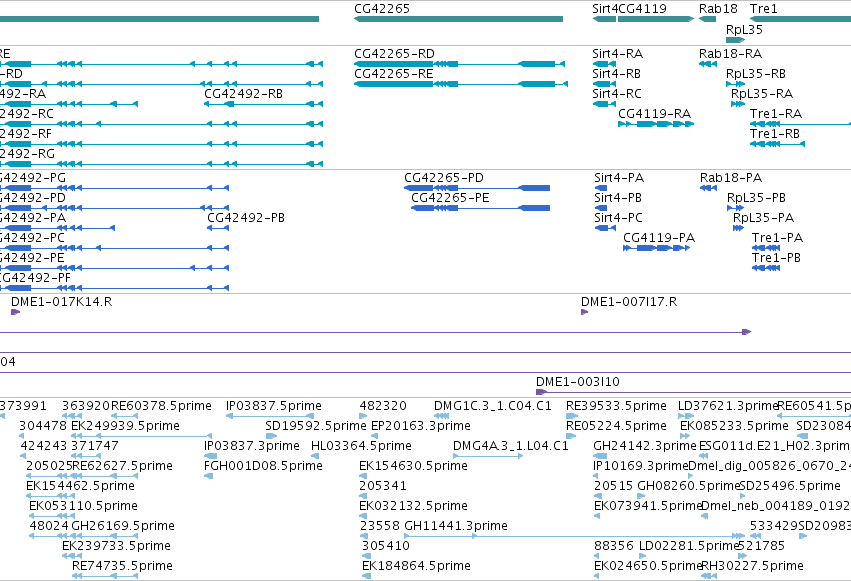Click EST EK239733.5prime
This screenshot has width=851, height=581.
tap(72, 557)
